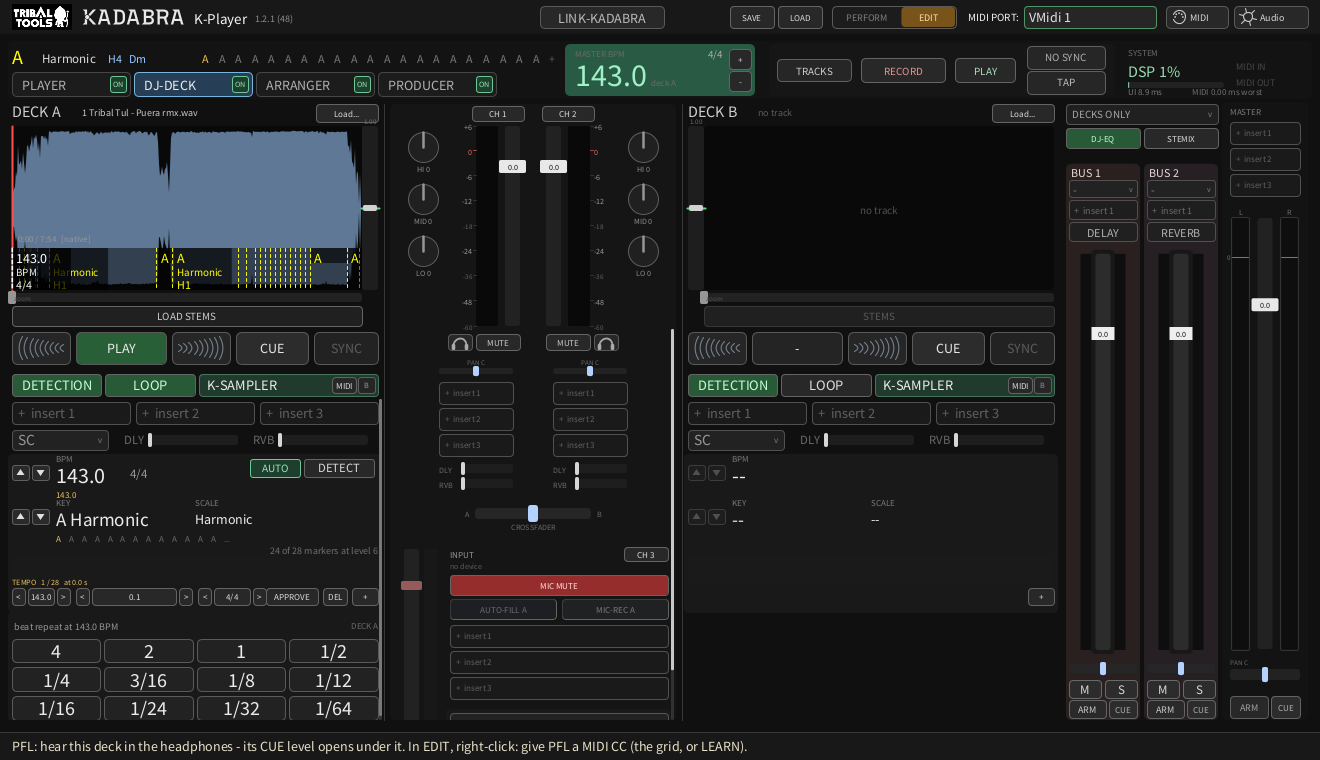
Task: Decrease master BPM with minus button
Action: [740, 82]
